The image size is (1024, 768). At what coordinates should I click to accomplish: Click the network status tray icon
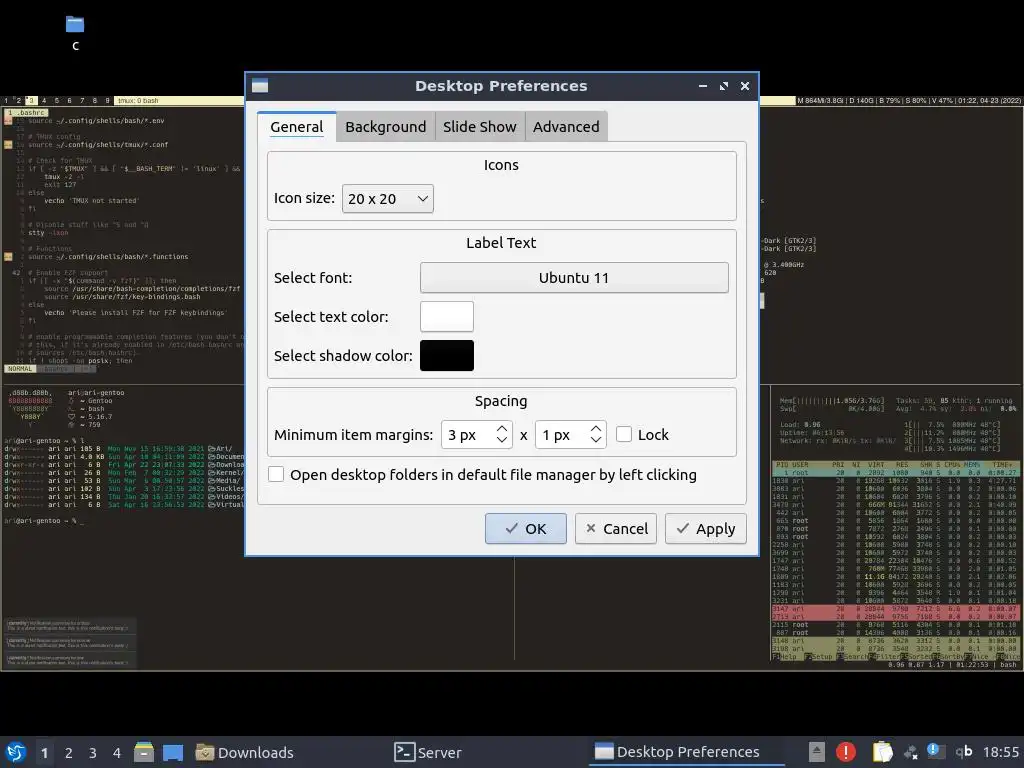coord(911,753)
